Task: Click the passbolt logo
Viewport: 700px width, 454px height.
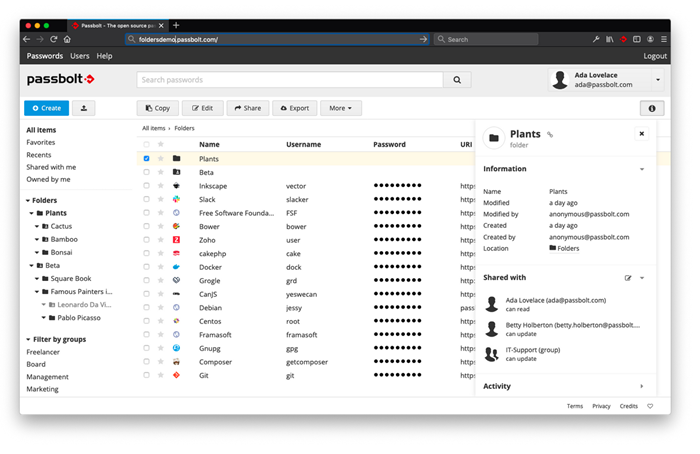Action: [60, 79]
